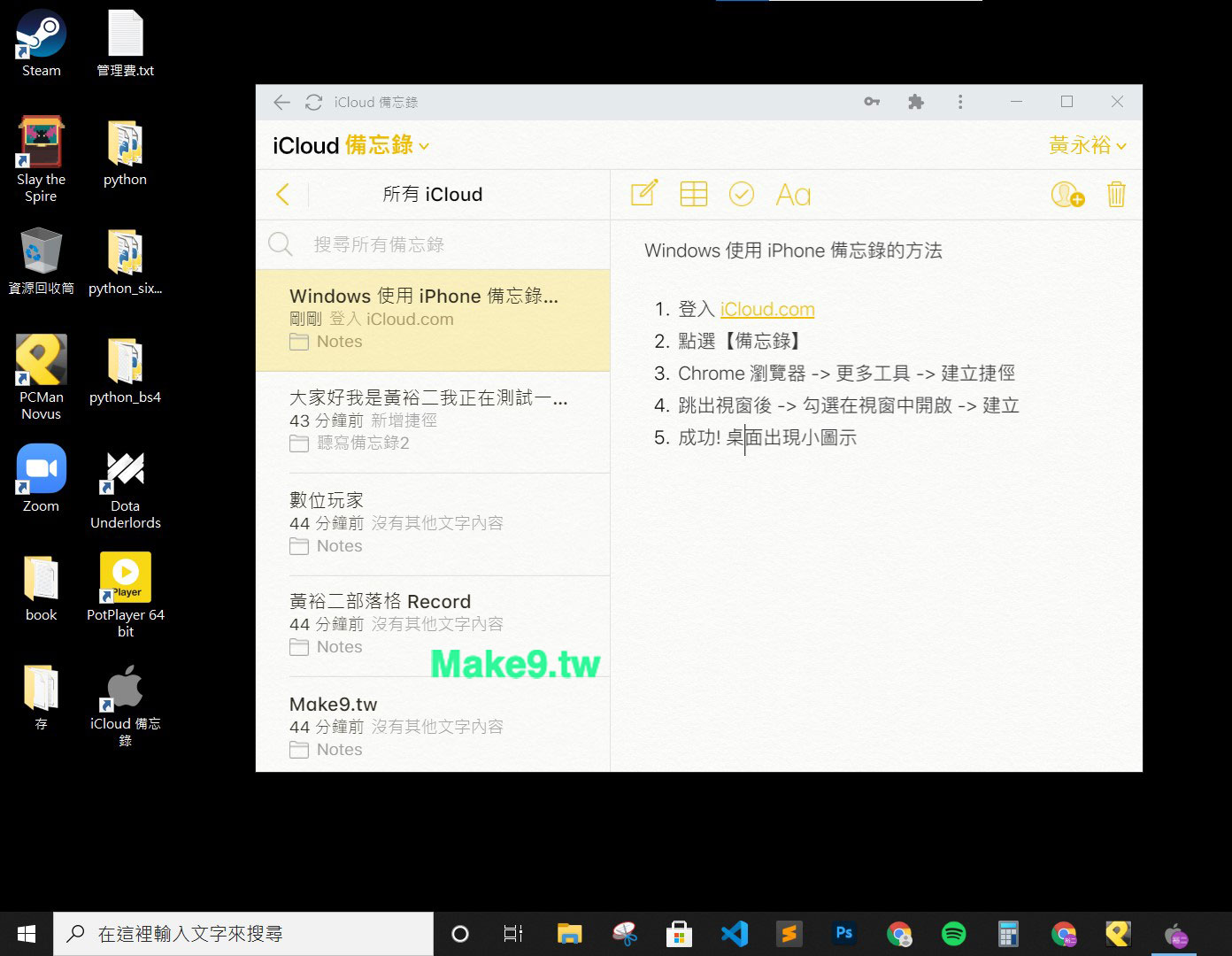This screenshot has width=1232, height=956.
Task: Open PCMan from the taskbar
Action: coord(1118,934)
